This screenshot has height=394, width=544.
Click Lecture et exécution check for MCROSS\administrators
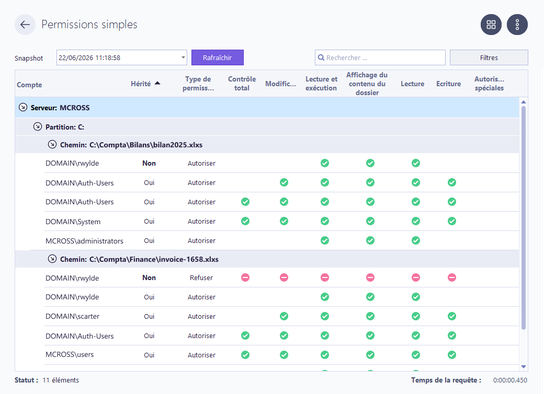(325, 240)
